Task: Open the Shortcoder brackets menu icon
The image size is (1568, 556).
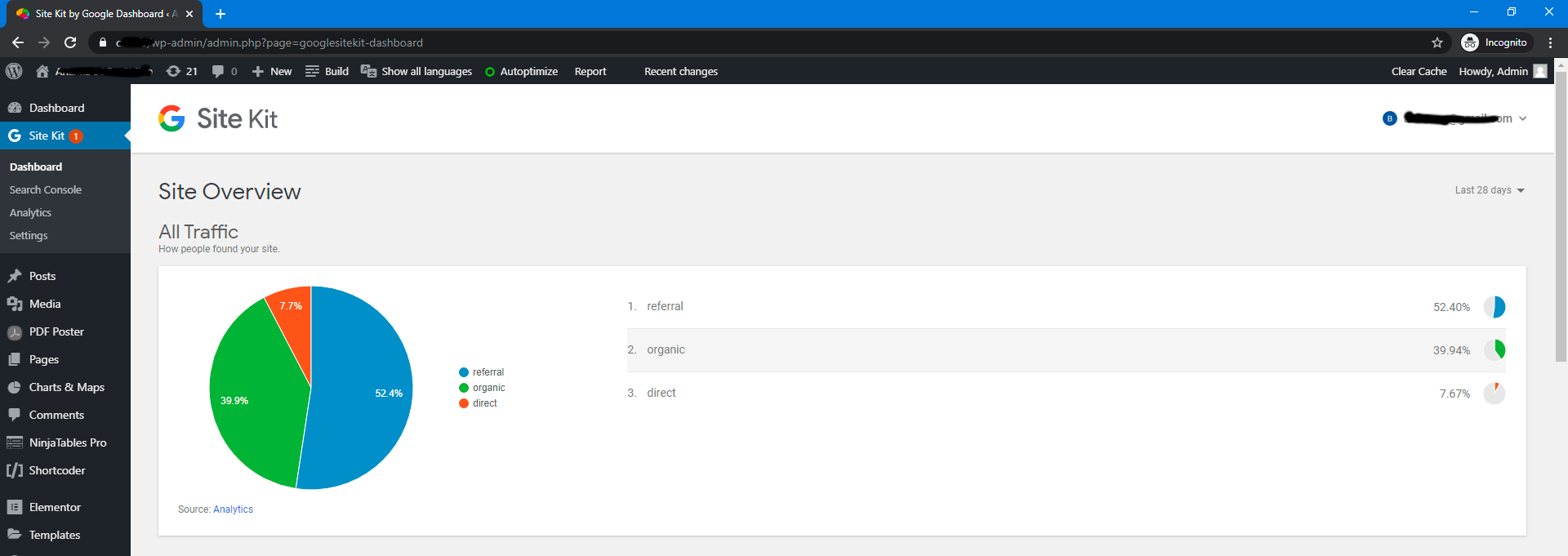Action: (15, 470)
